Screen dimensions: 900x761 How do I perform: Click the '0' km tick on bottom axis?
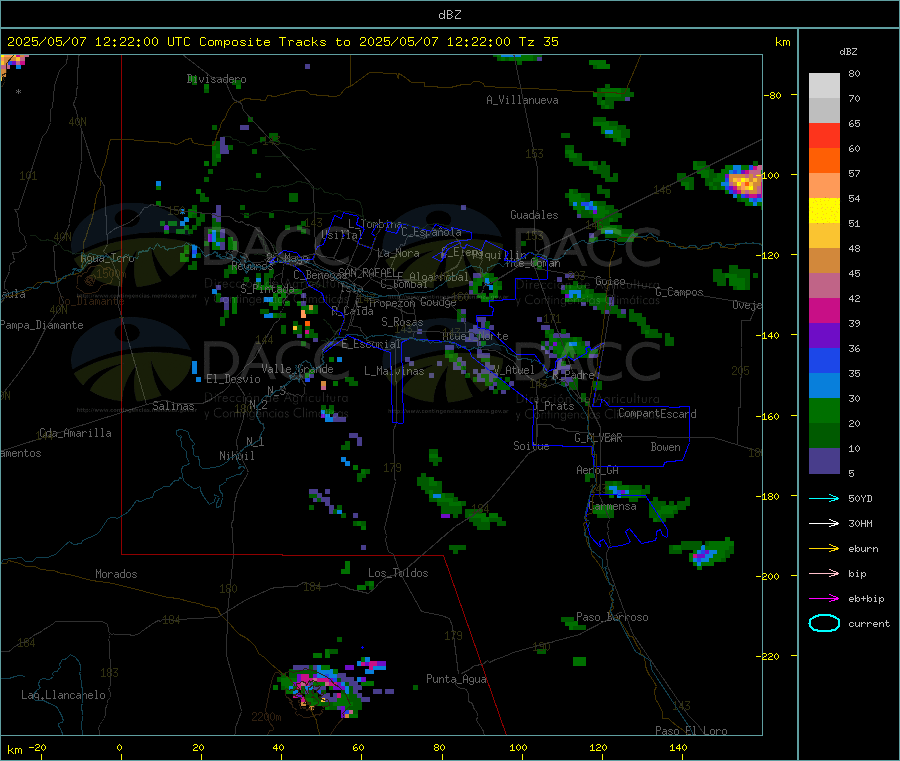coord(119,747)
